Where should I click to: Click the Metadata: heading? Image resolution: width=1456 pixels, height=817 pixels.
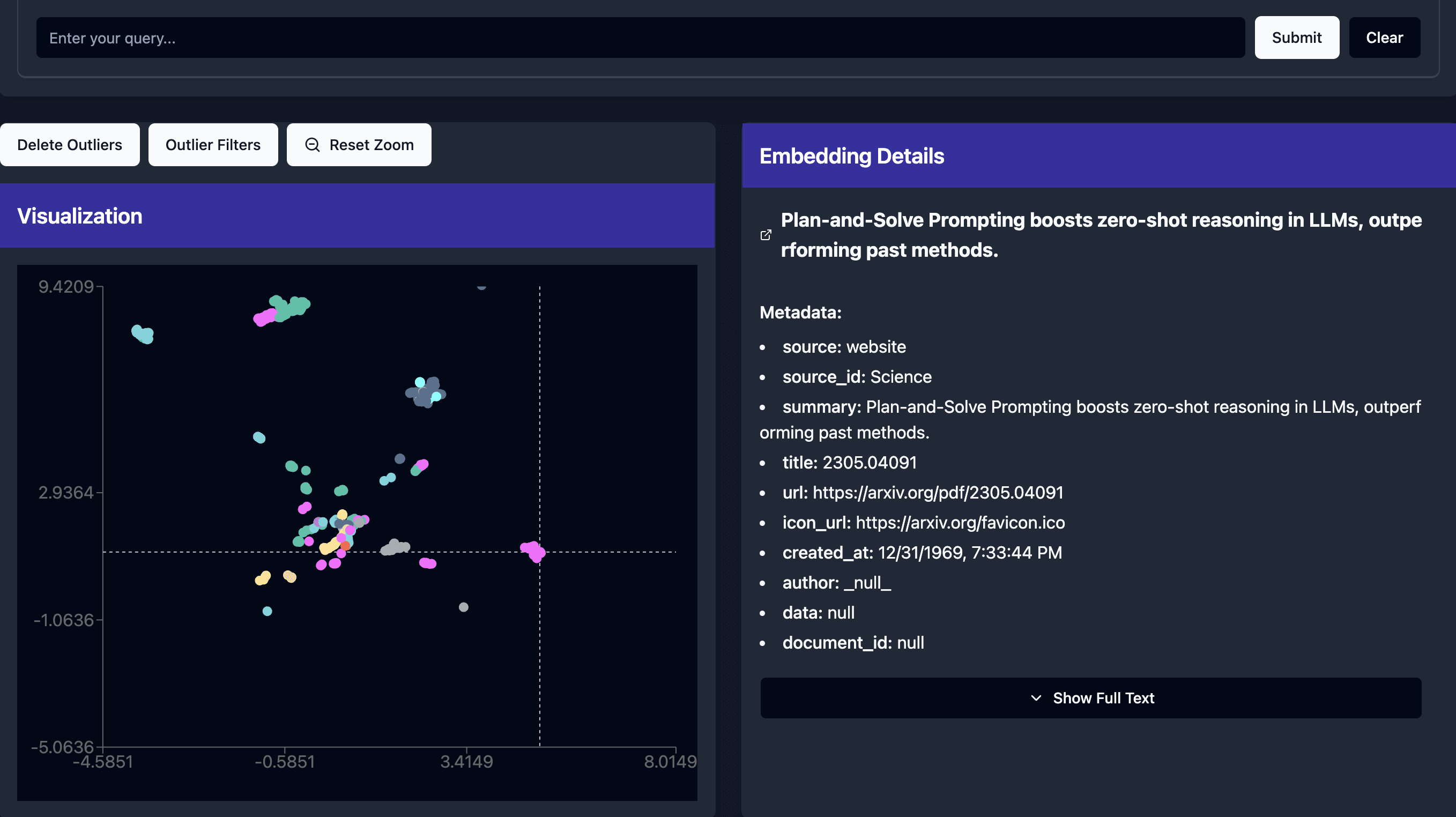coord(800,312)
